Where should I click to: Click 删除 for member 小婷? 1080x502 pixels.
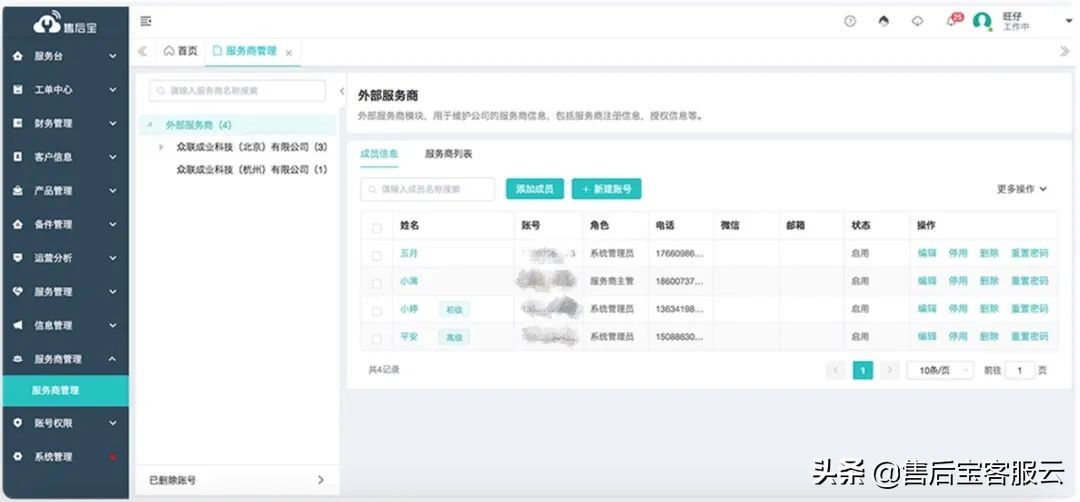point(989,308)
